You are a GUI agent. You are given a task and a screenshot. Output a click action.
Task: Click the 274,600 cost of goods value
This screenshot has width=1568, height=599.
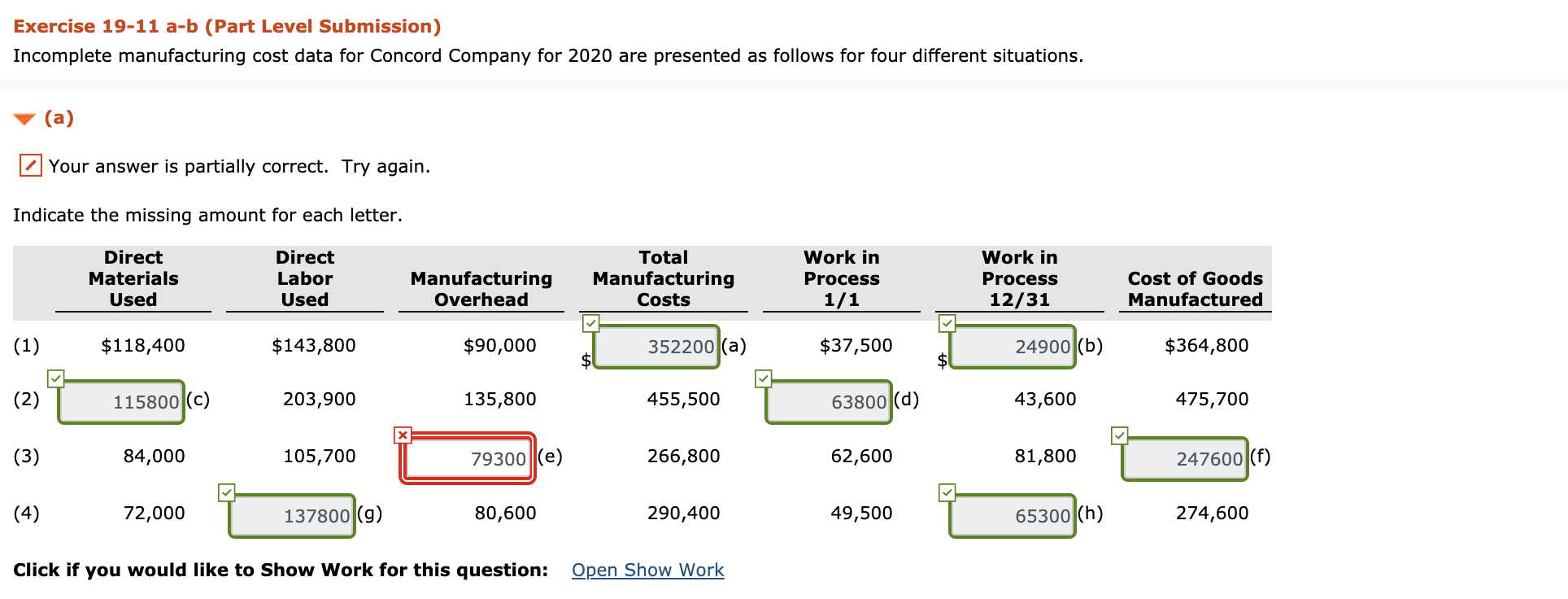click(x=1213, y=513)
